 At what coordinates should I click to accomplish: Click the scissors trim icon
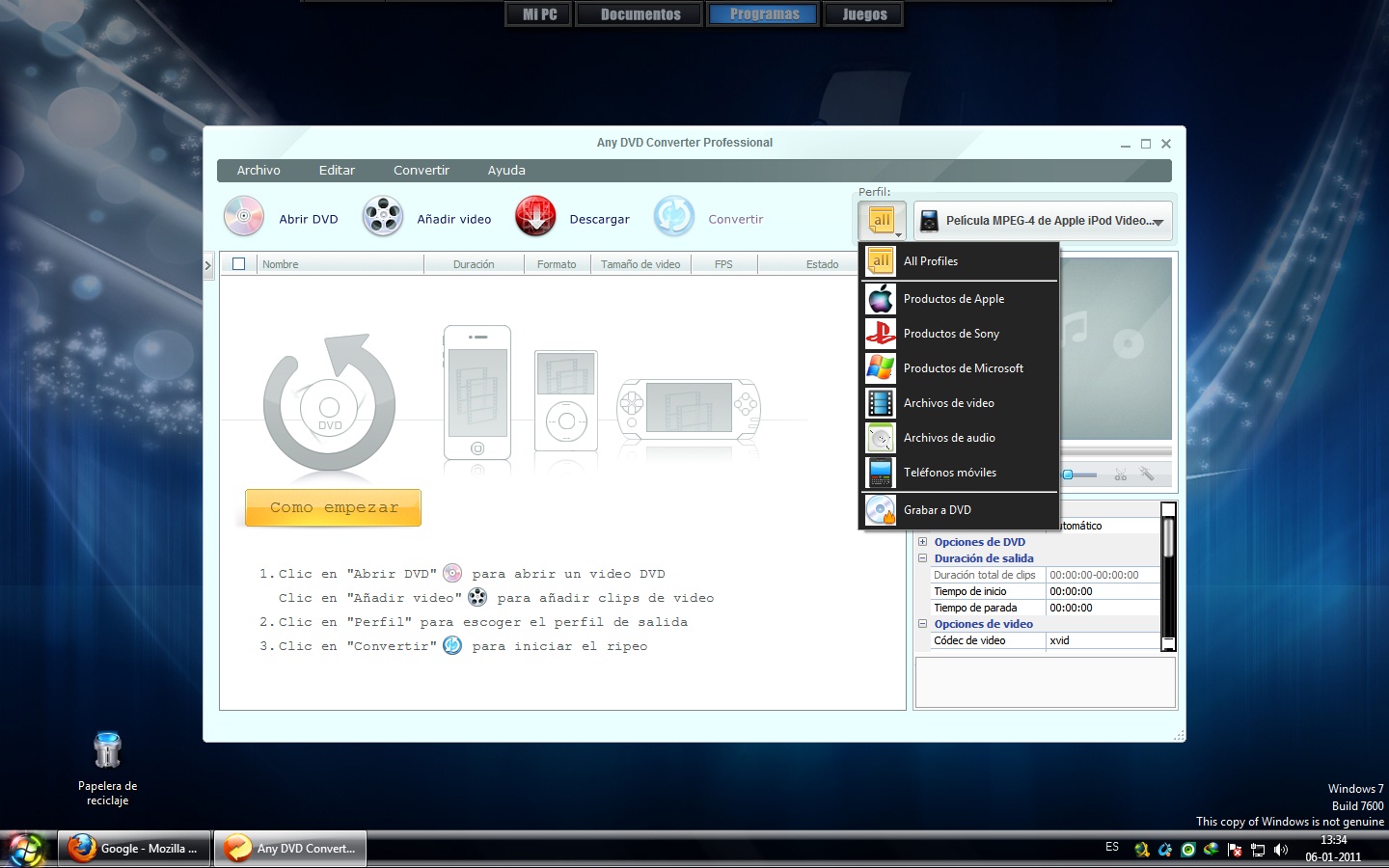(1121, 475)
